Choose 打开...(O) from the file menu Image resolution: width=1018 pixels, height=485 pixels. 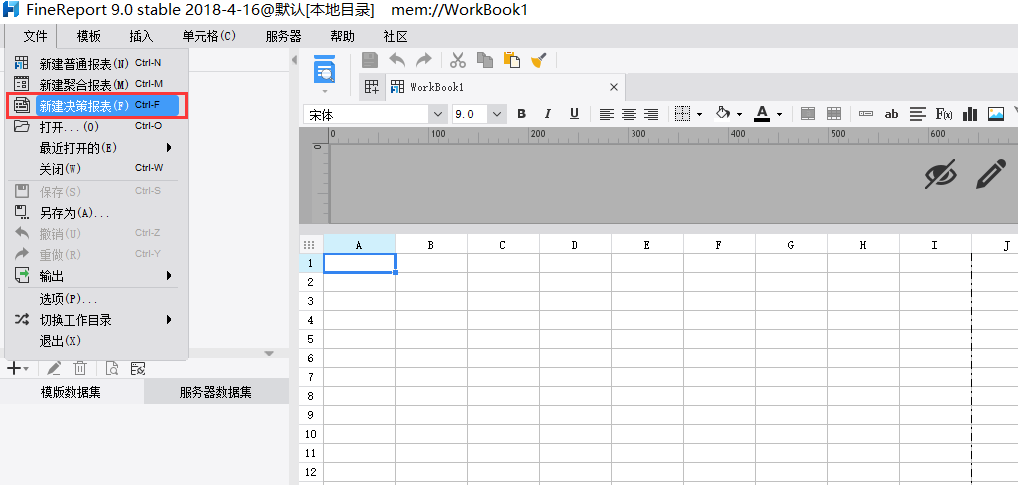pyautogui.click(x=96, y=126)
